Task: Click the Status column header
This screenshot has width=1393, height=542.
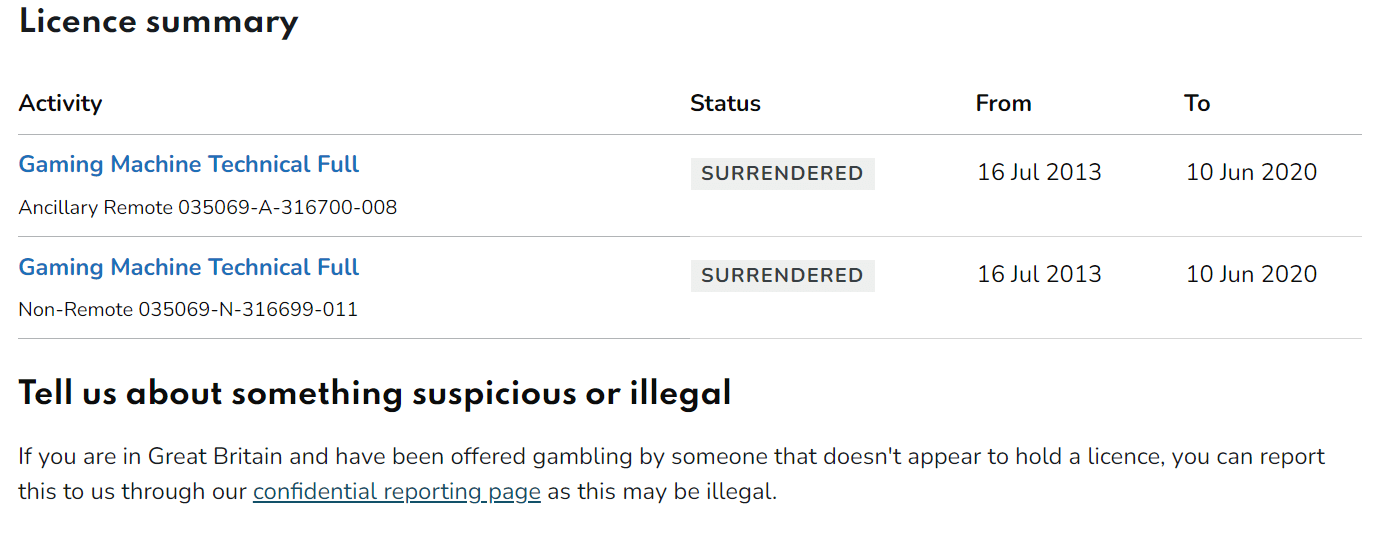Action: 725,103
